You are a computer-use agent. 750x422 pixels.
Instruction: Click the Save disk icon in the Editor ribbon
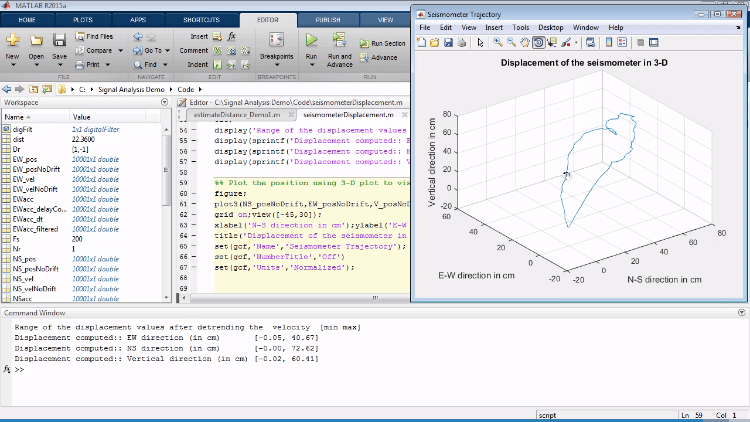point(60,41)
